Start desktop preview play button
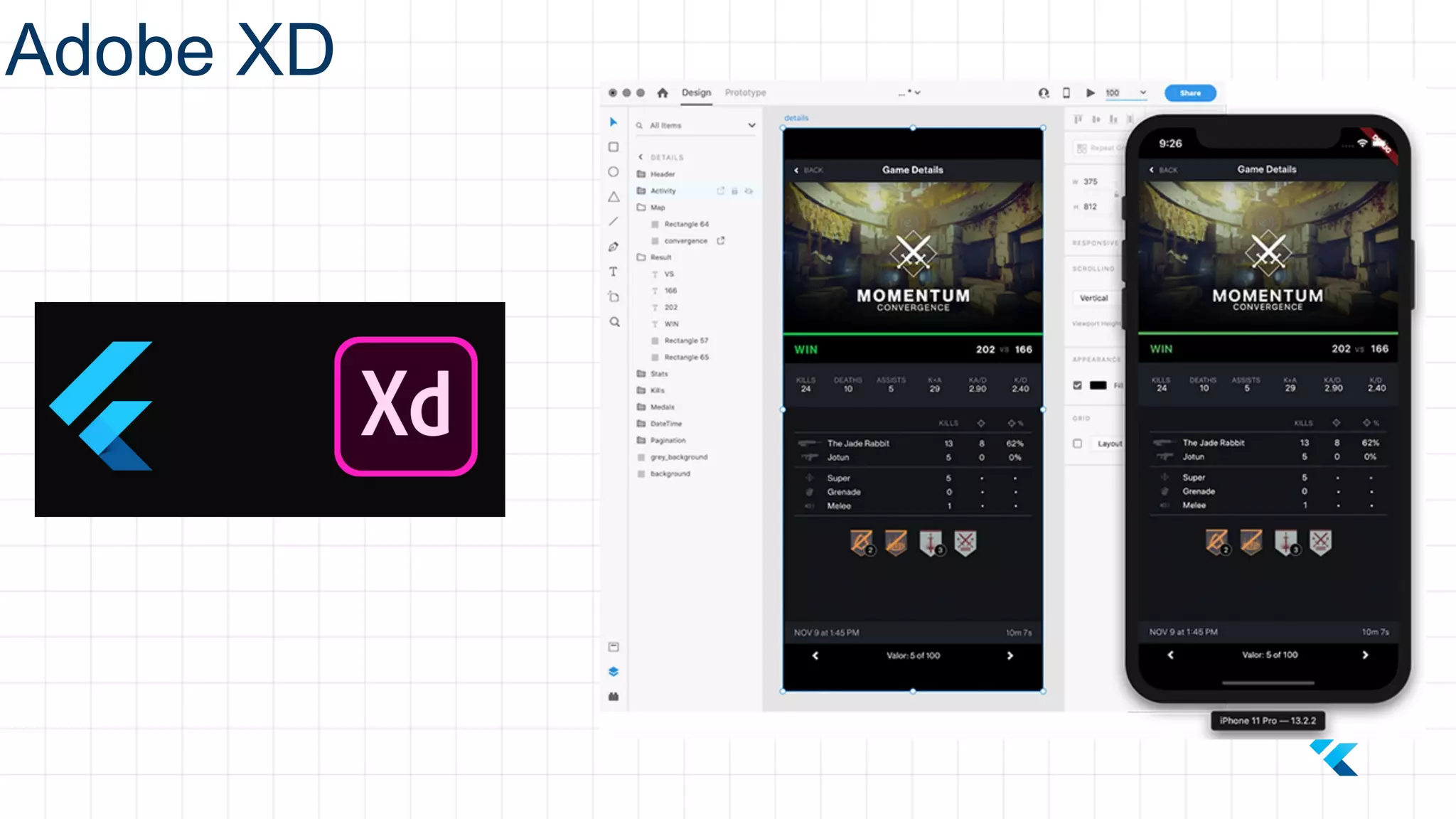1456x819 pixels. click(1090, 93)
